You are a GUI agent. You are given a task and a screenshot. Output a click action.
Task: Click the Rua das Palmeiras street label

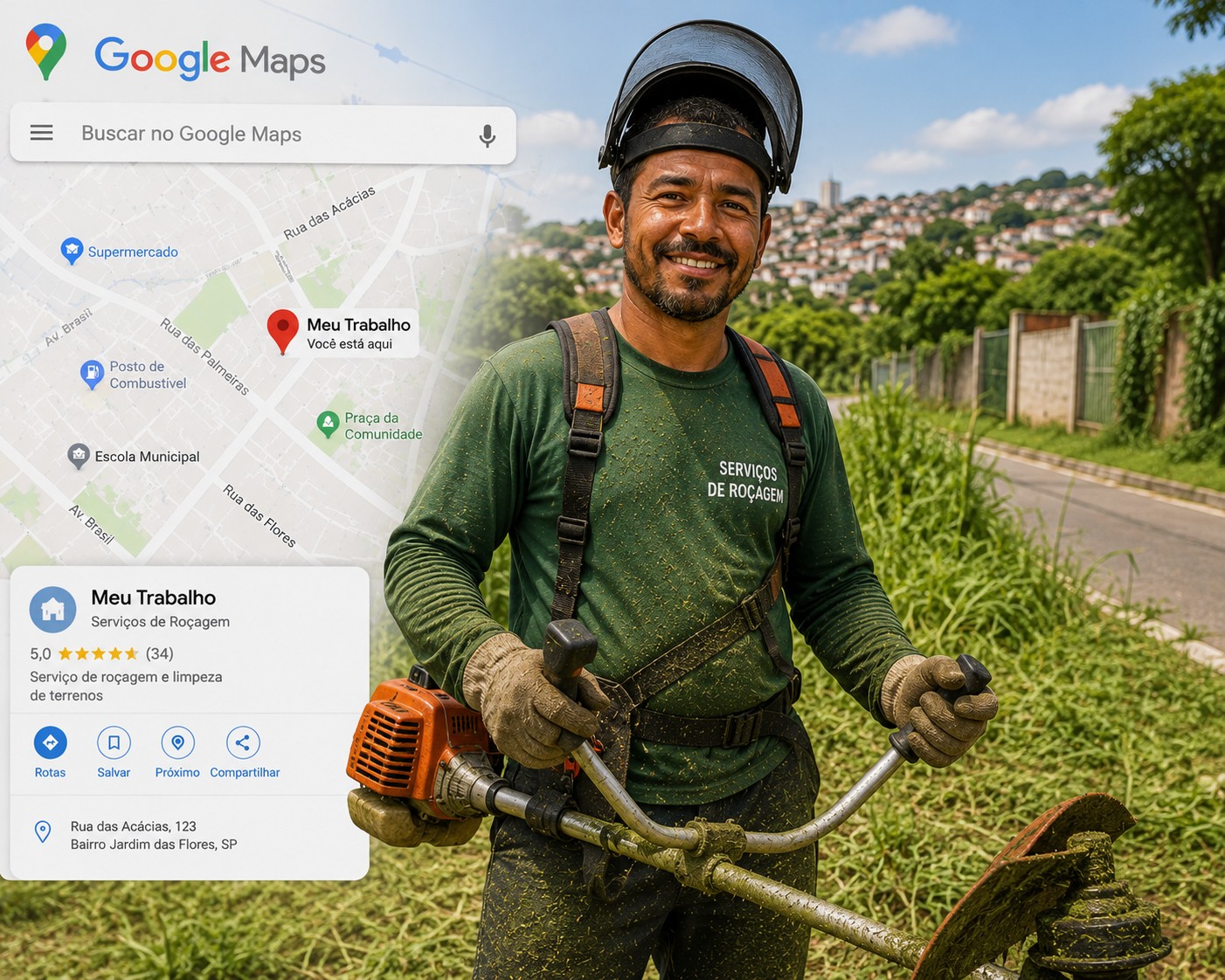tap(204, 356)
